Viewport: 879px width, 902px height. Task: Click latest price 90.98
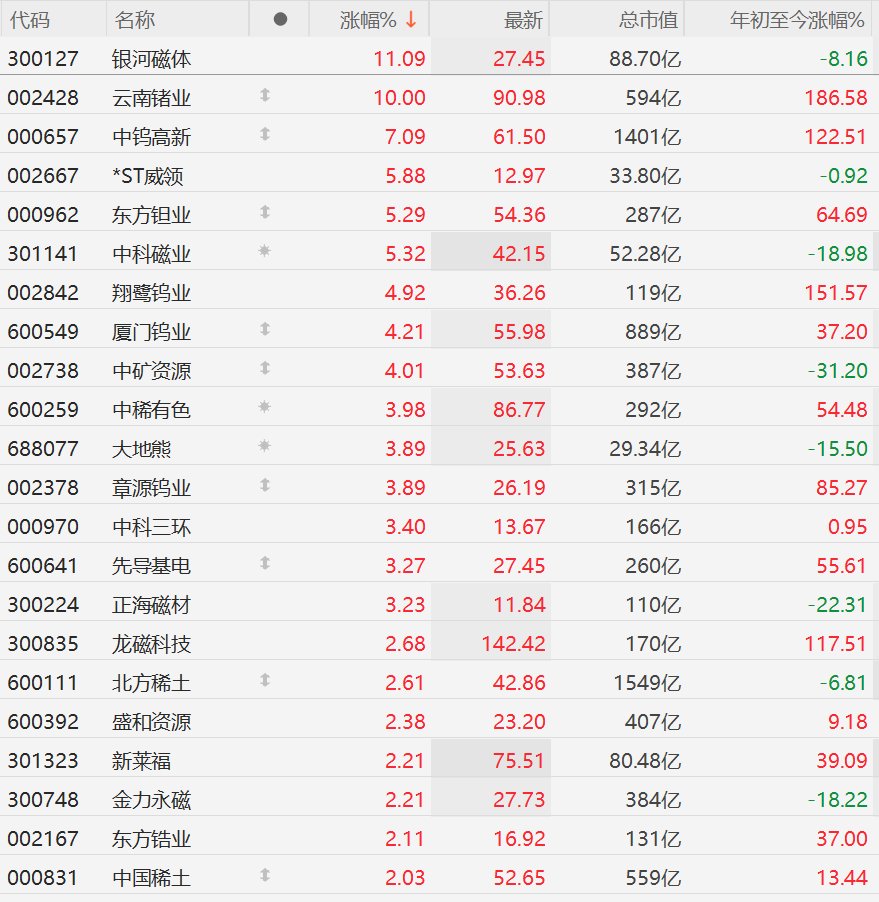[x=519, y=98]
